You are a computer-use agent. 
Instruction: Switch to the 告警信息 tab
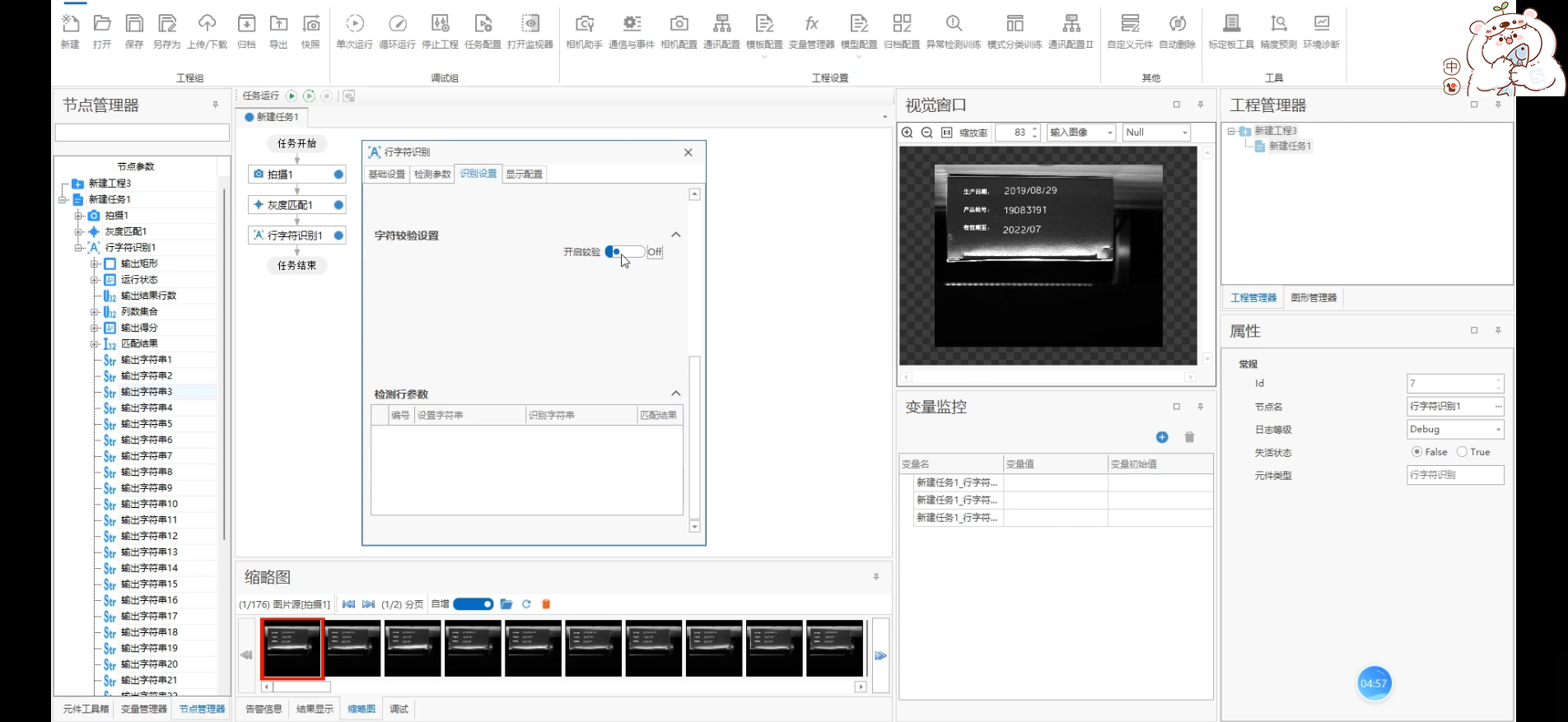(x=264, y=709)
